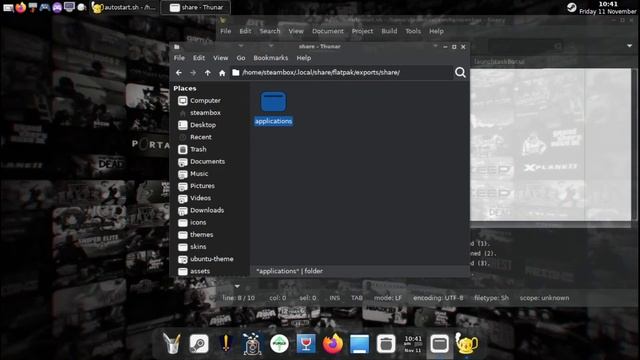Image resolution: width=640 pixels, height=360 pixels.
Task: Open Thunar File menu
Action: (179, 58)
